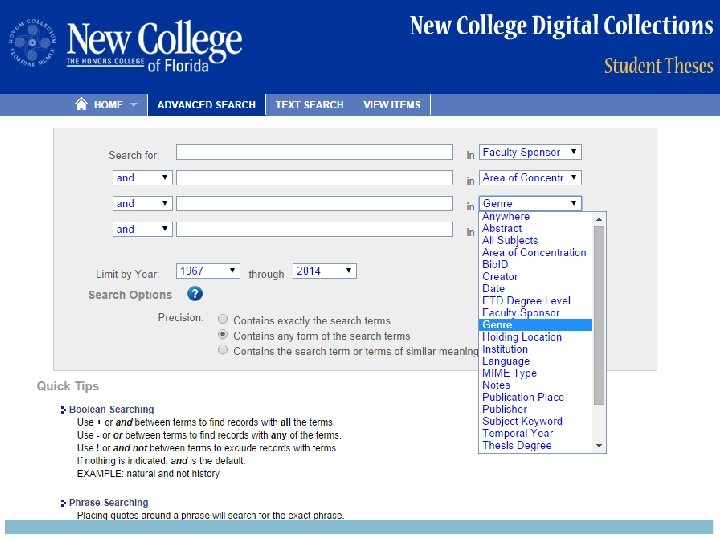This screenshot has height=540, width=720.
Task: Open the Faculty Sponsor field dropdown
Action: [x=530, y=152]
